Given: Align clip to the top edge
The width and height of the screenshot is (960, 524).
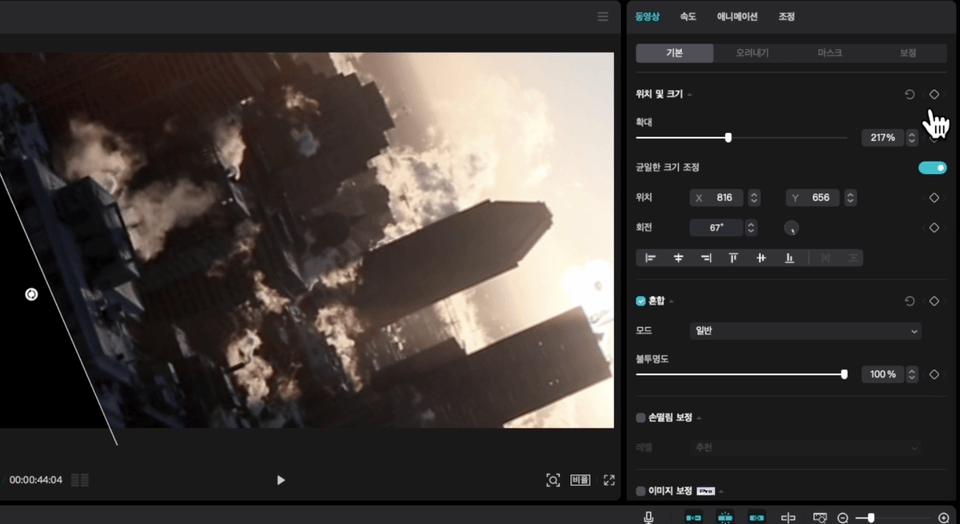Looking at the screenshot, I should (x=733, y=258).
